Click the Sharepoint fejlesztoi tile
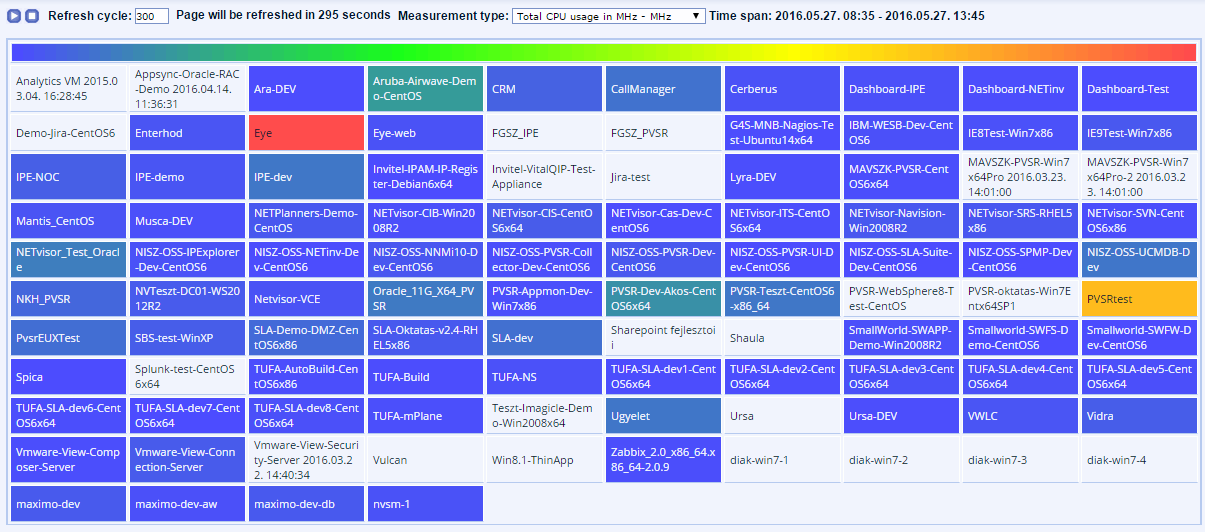The image size is (1205, 532). [x=662, y=338]
